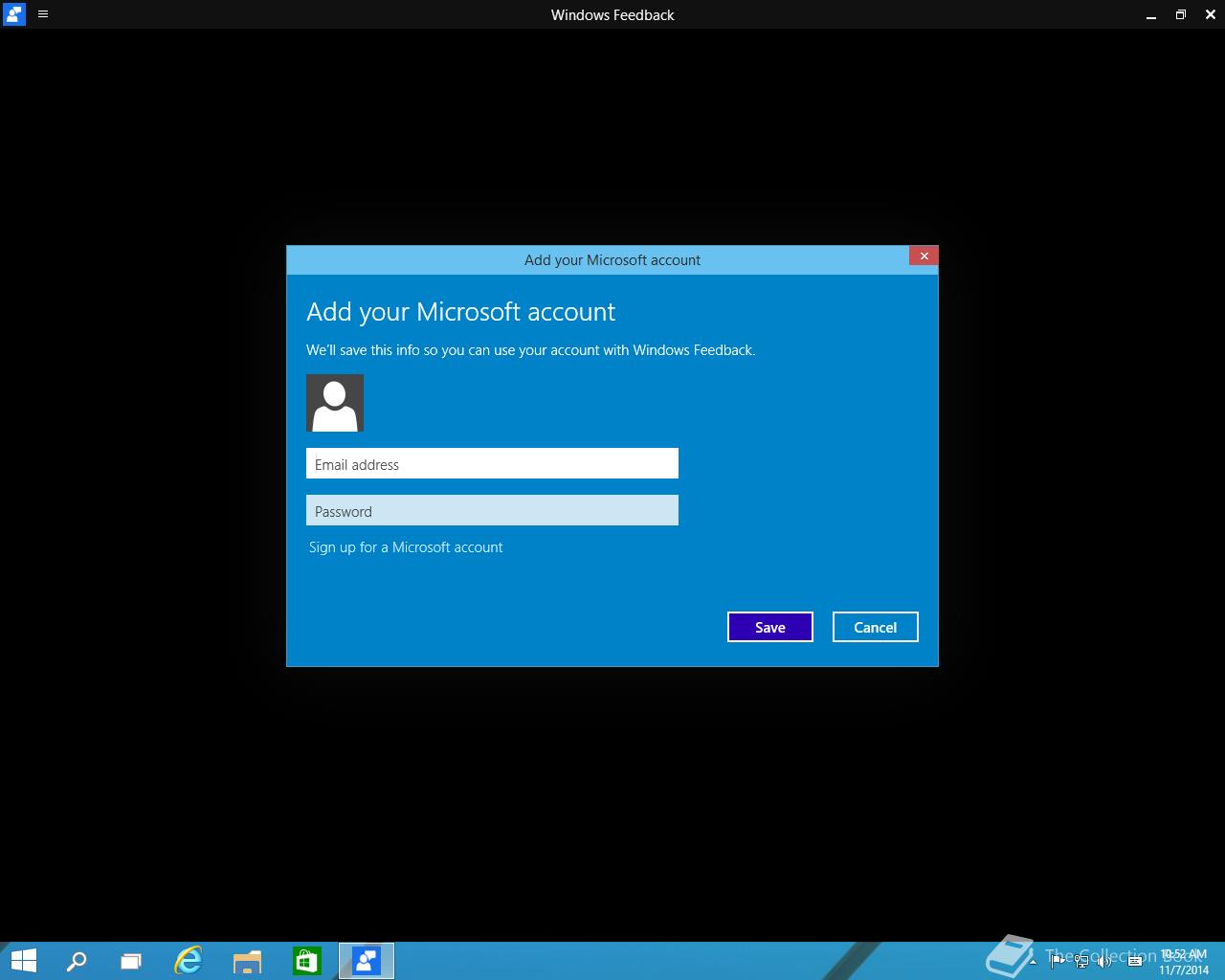1225x980 pixels.
Task: Restore down the Windows Feedback window
Action: tap(1180, 14)
